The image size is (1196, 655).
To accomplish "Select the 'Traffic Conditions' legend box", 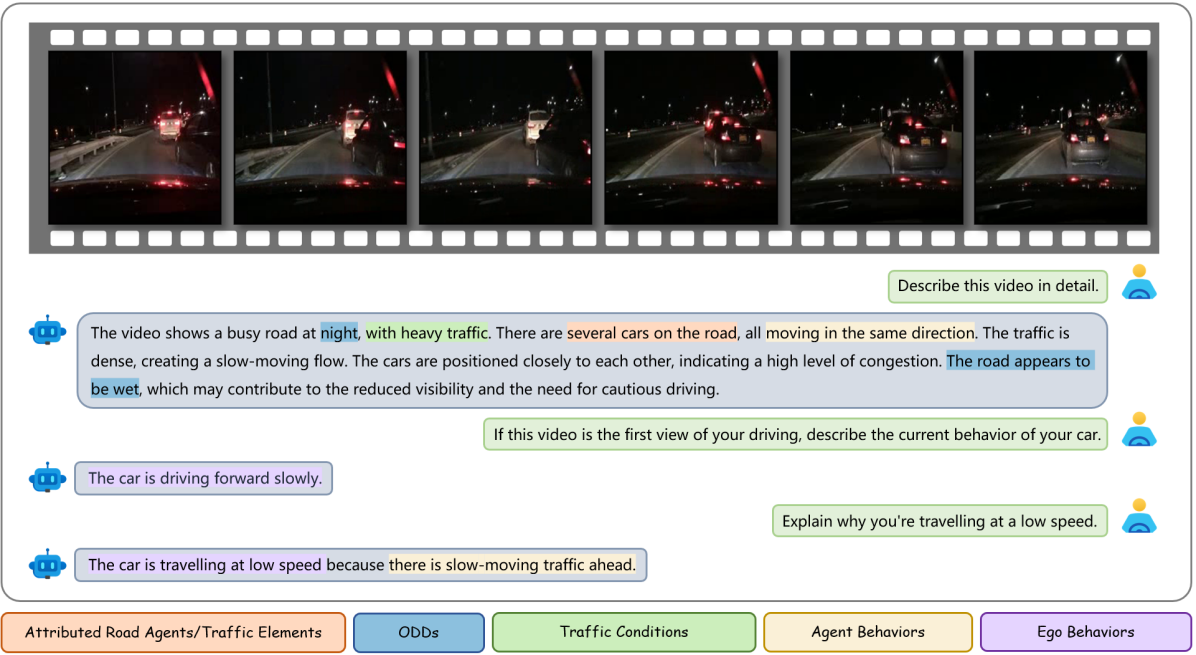I will coord(624,632).
